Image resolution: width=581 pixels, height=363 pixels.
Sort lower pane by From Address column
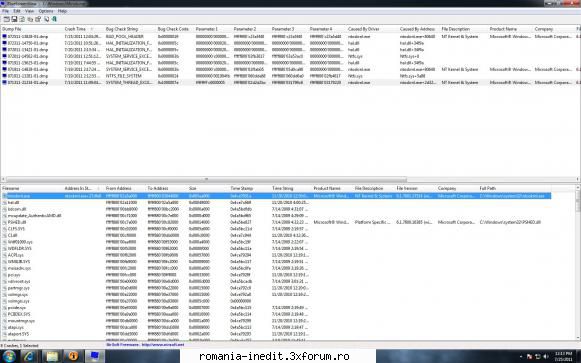[125, 189]
